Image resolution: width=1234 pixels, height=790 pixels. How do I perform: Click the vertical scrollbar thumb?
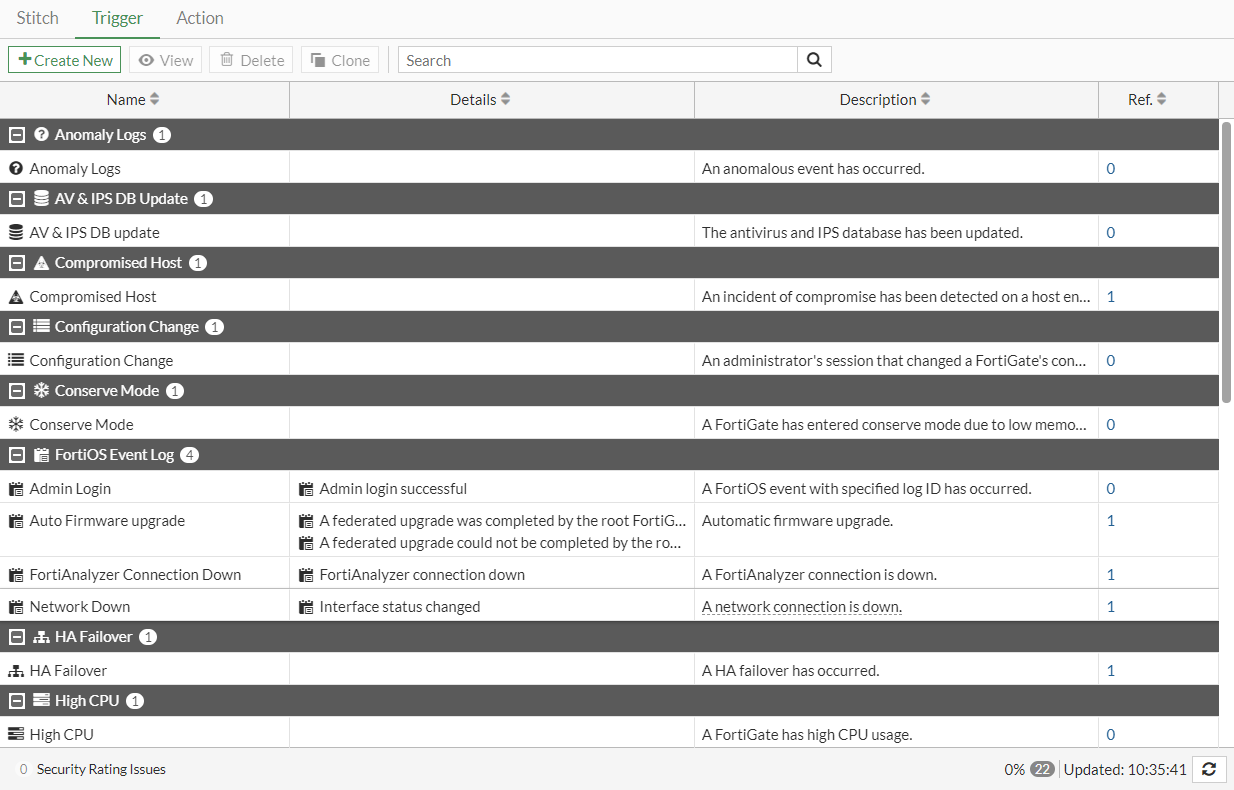coord(1227,260)
